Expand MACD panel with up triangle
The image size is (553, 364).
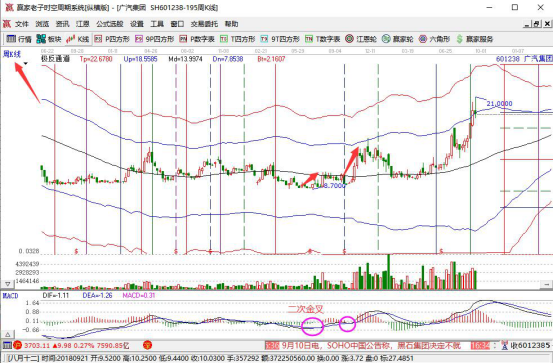[x=7, y=334]
